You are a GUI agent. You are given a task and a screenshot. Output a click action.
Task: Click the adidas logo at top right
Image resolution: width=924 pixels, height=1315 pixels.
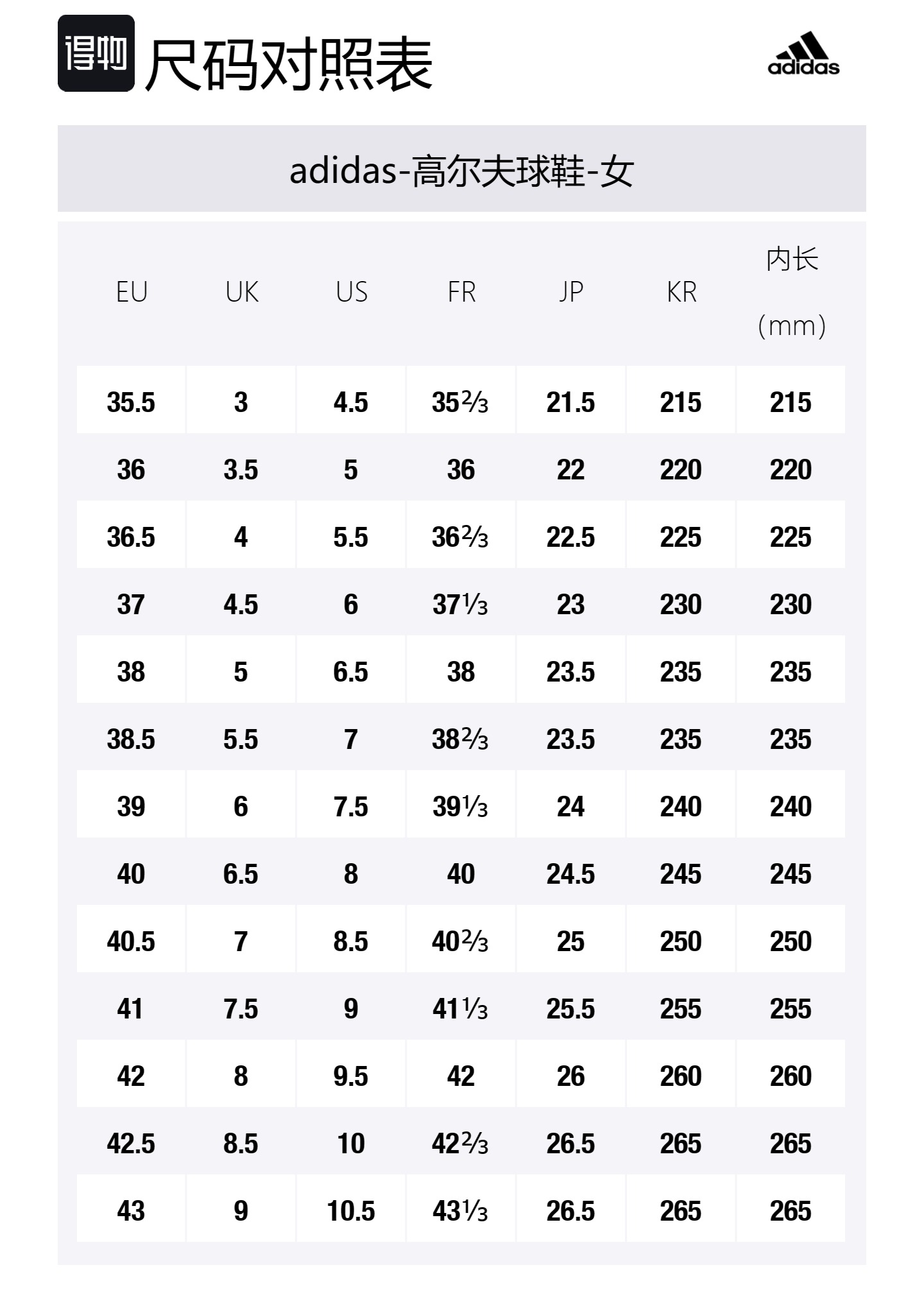[x=803, y=55]
